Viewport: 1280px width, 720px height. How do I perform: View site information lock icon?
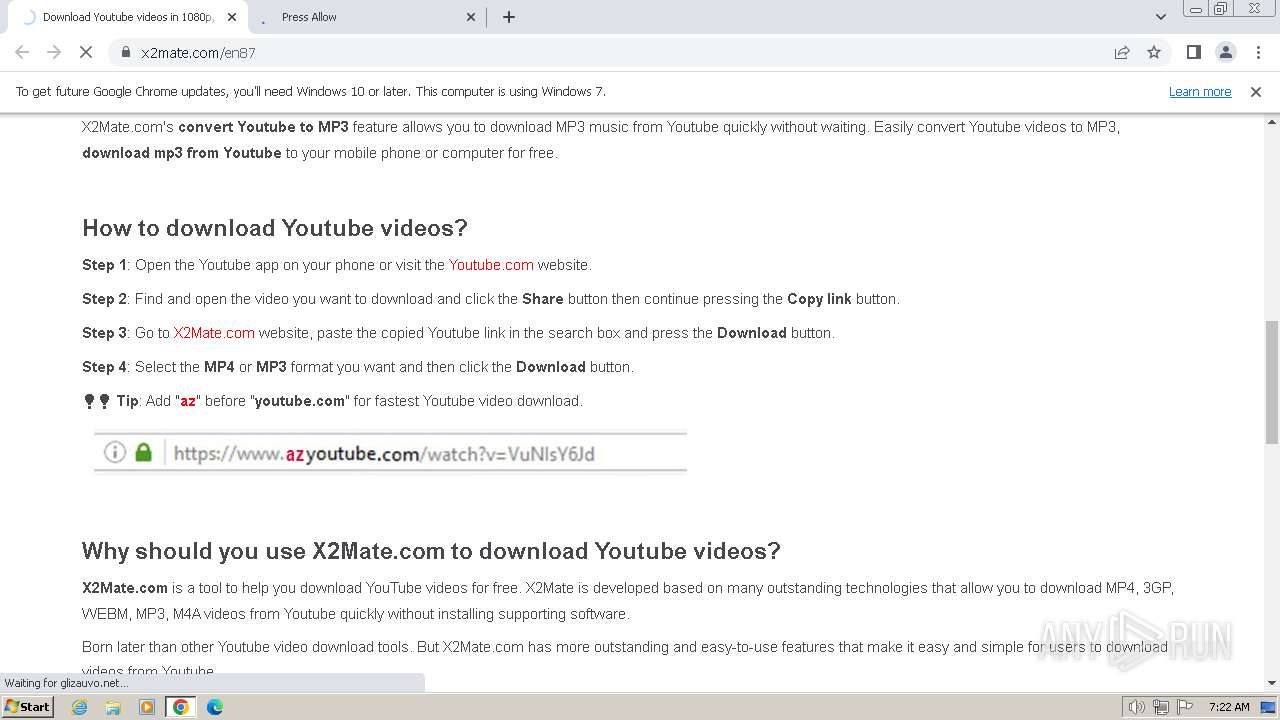coord(125,52)
